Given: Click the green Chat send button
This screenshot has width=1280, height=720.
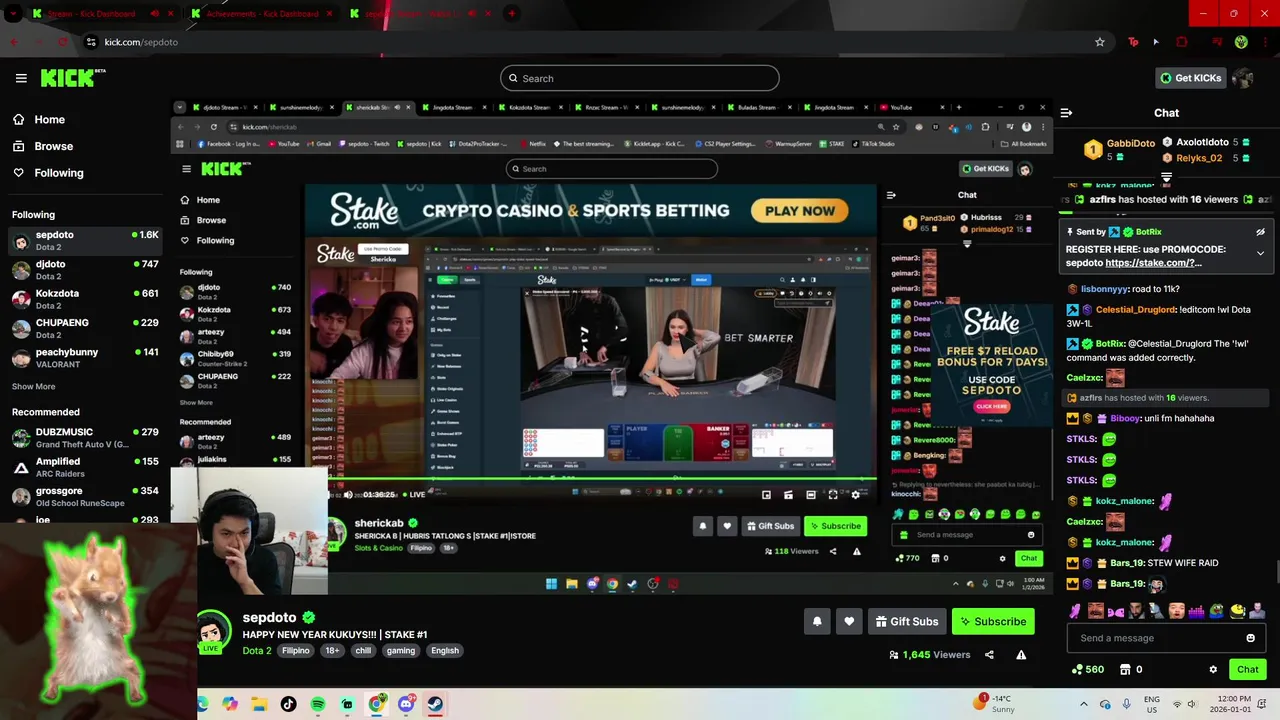Looking at the screenshot, I should pyautogui.click(x=1248, y=669).
